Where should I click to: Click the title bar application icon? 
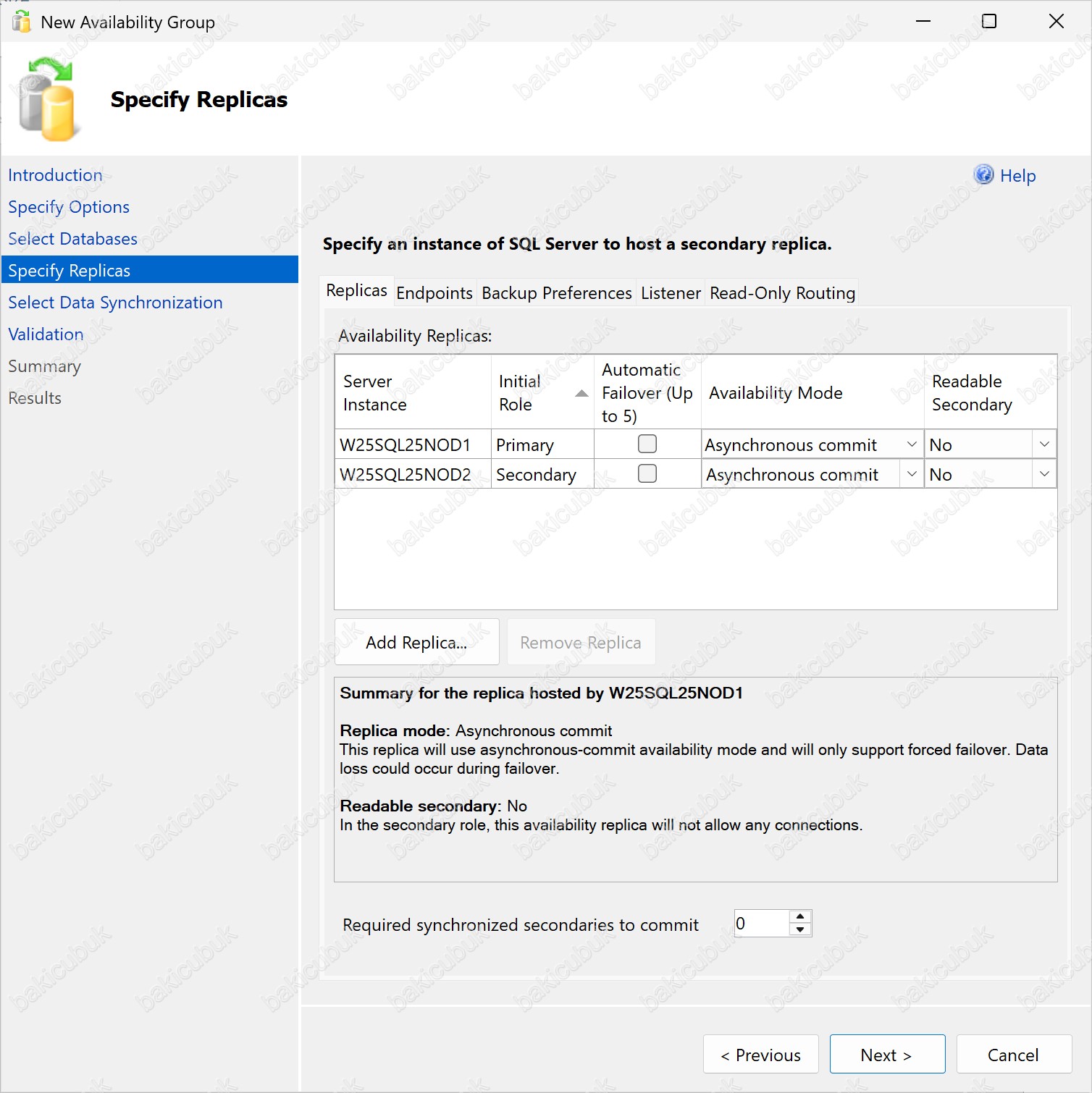click(22, 22)
